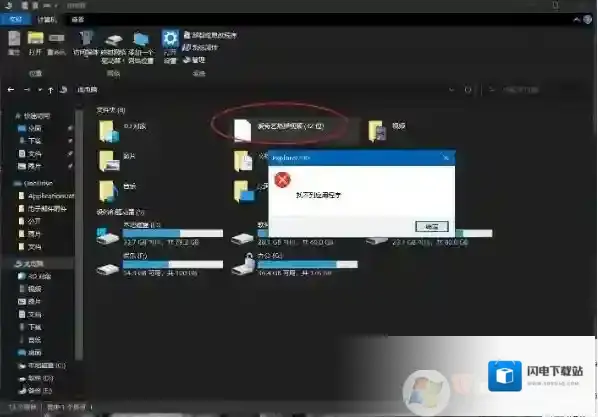Viewport: 598px width, 417px height.
Task: Select the 娱乐 (F:) drive
Action: point(159,264)
